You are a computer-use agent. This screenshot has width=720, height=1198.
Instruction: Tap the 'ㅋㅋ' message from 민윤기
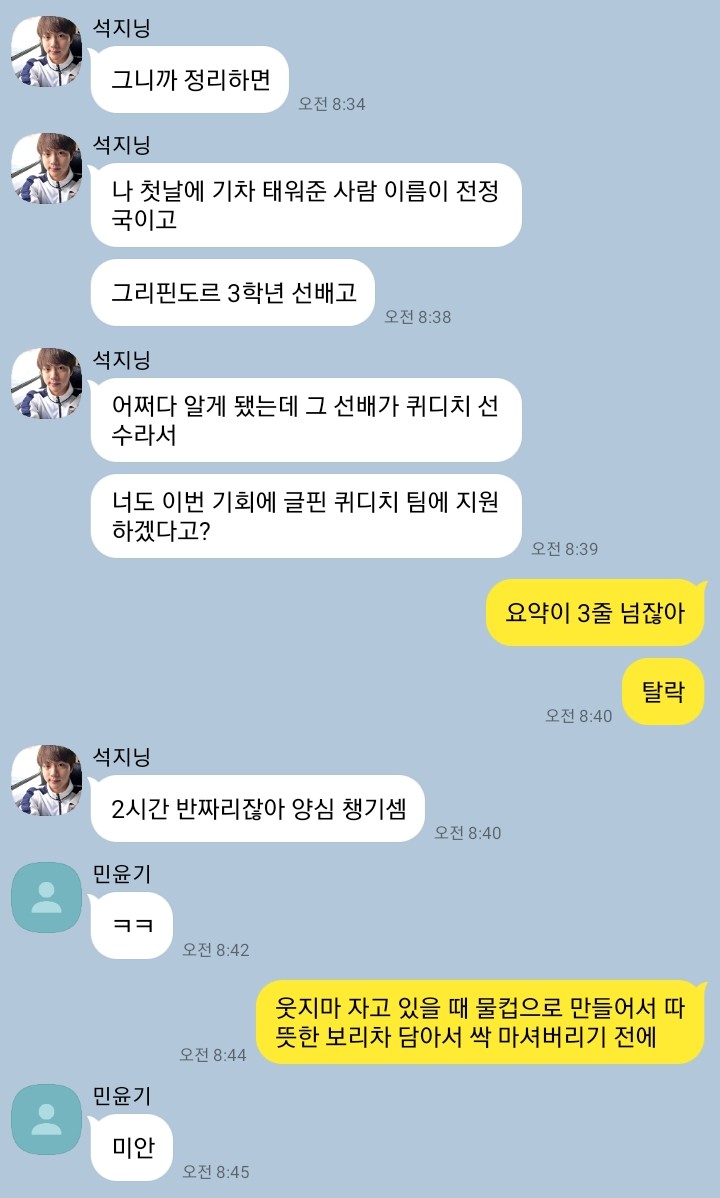pyautogui.click(x=131, y=925)
